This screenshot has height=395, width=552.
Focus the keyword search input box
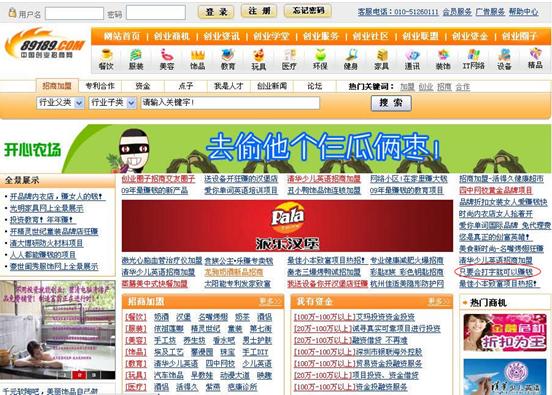click(230, 103)
